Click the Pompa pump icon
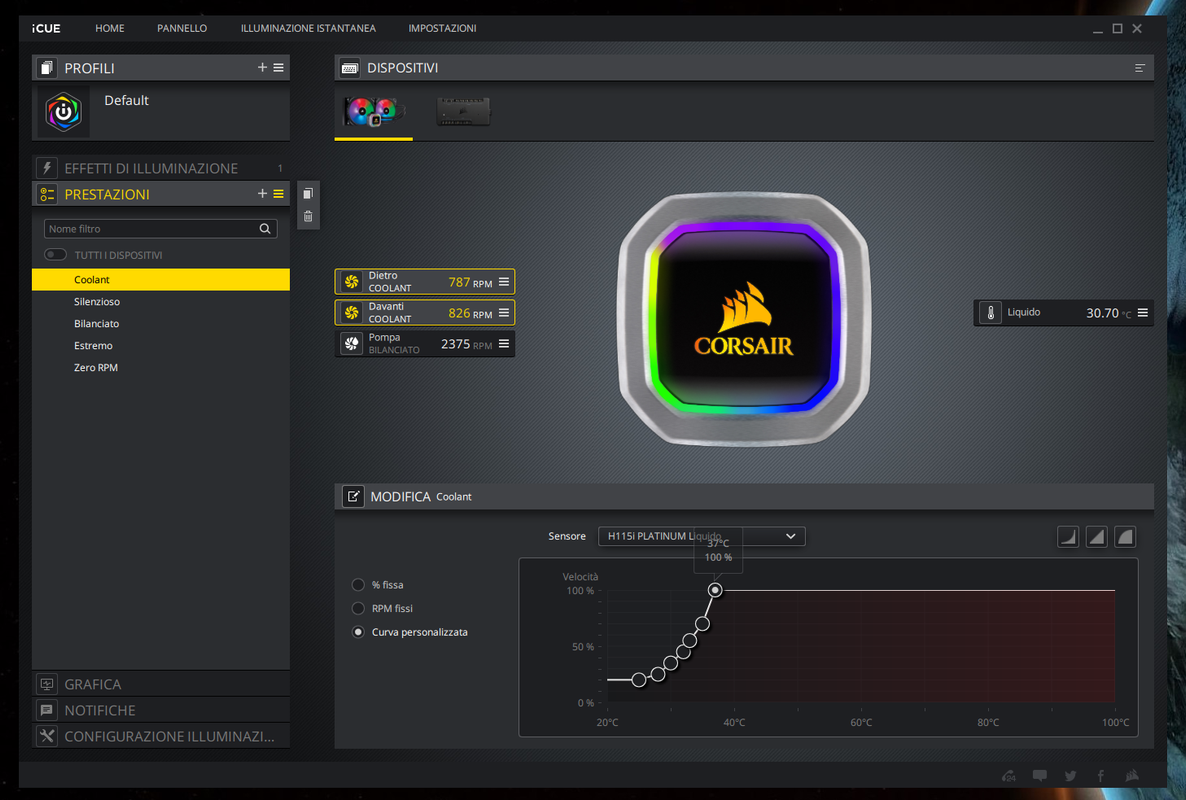 [352, 344]
